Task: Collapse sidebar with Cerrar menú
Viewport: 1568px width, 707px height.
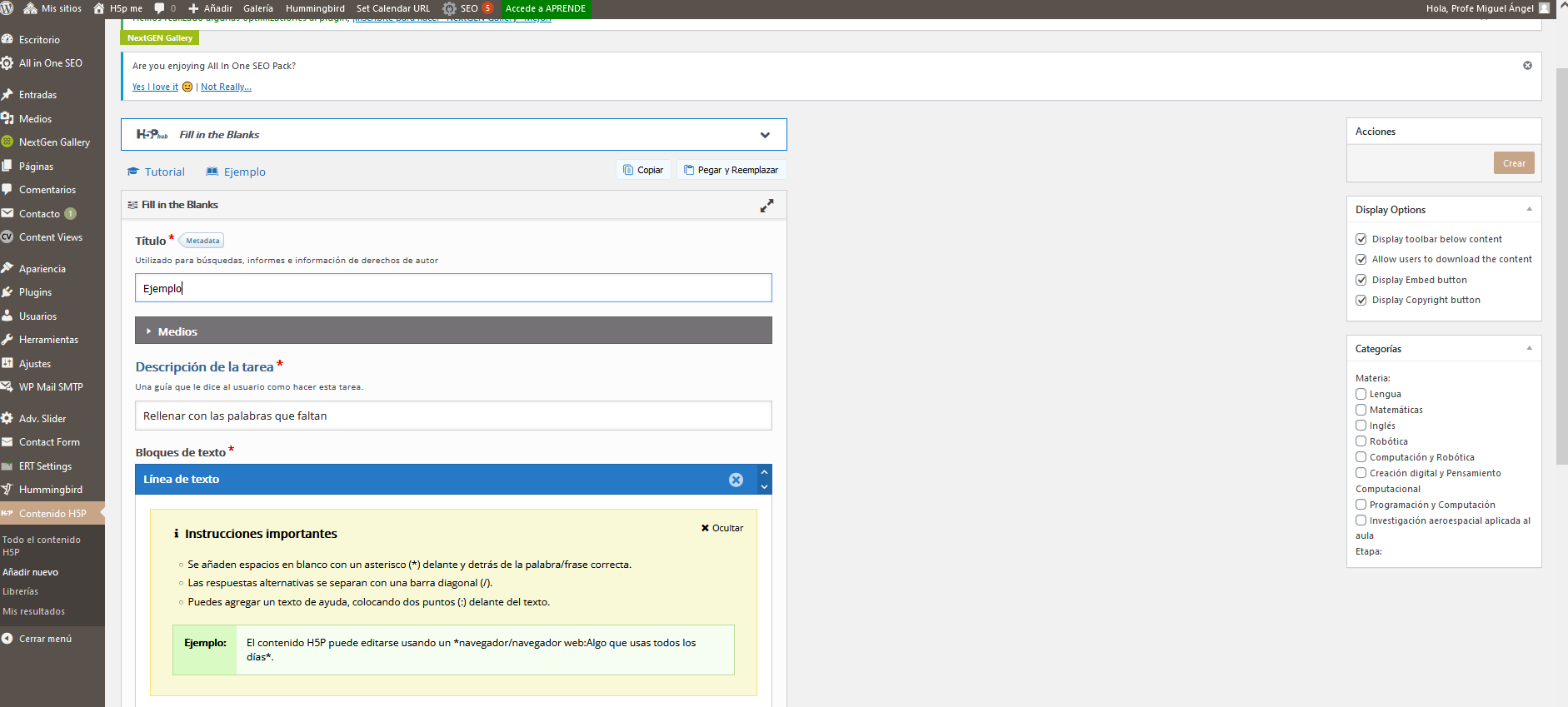Action: point(45,639)
